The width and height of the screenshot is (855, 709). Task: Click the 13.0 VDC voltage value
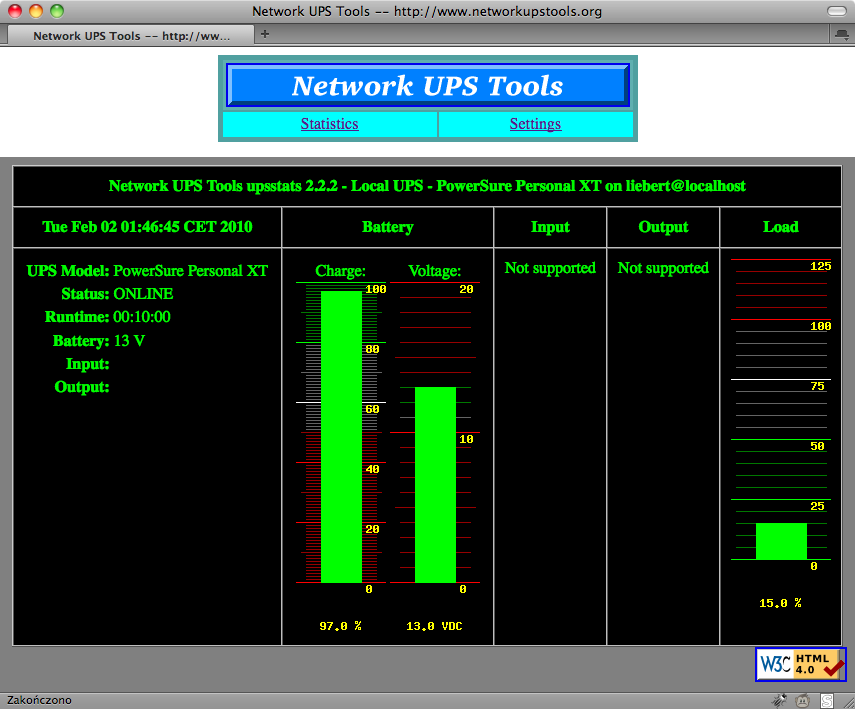point(434,626)
